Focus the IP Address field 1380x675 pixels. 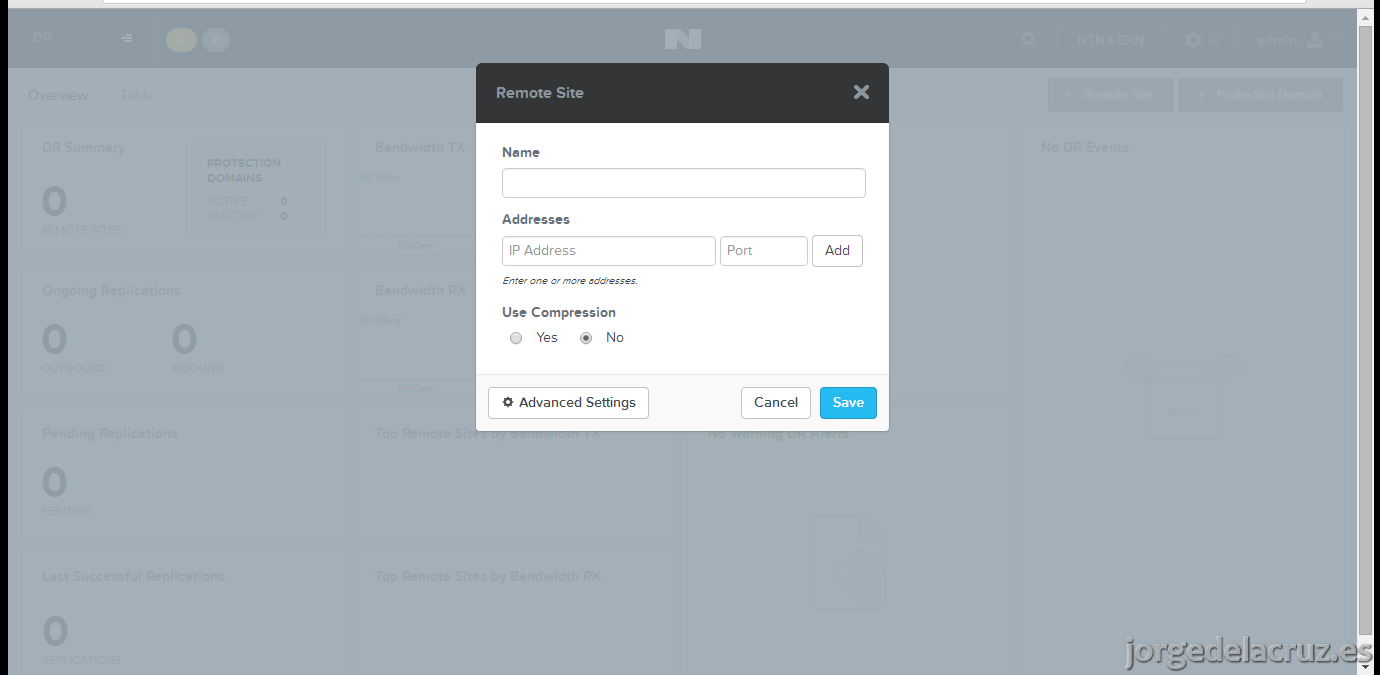[609, 251]
